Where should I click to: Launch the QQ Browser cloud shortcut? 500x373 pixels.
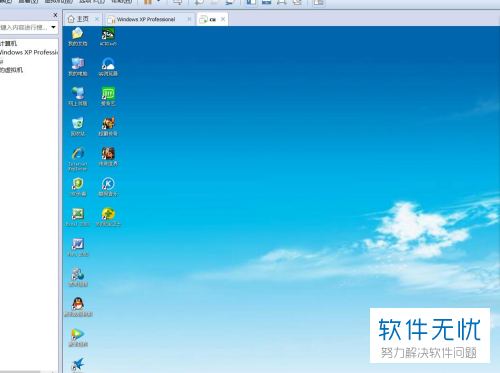pyautogui.click(x=108, y=66)
